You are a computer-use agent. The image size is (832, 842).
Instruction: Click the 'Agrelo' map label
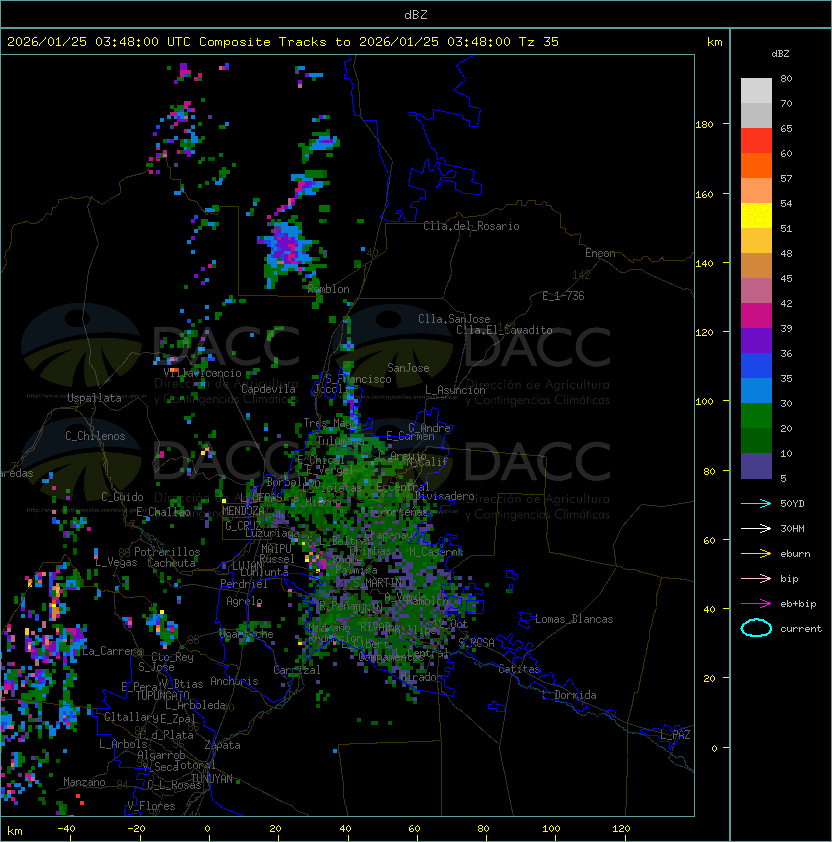pos(244,601)
